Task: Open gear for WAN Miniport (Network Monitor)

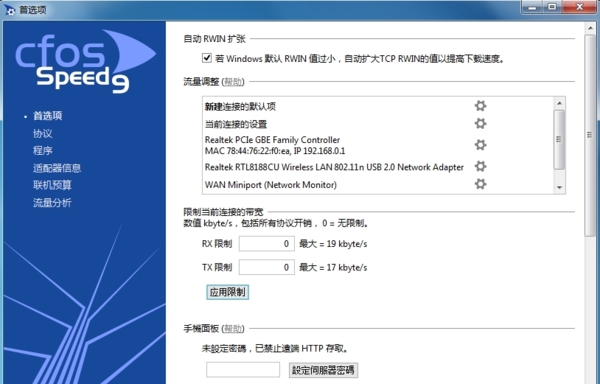Action: pyautogui.click(x=480, y=184)
